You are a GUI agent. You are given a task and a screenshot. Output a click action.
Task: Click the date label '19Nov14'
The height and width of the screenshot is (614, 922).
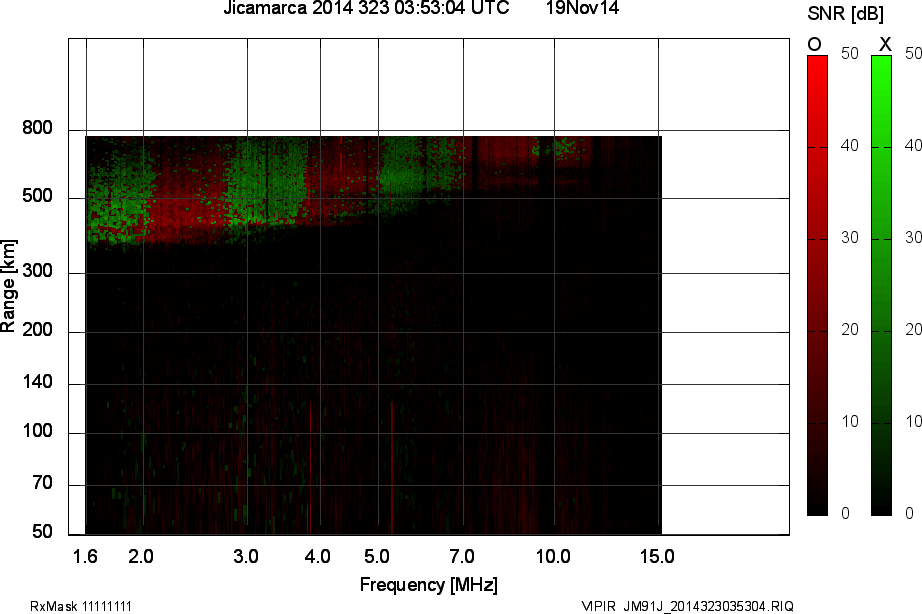point(582,8)
